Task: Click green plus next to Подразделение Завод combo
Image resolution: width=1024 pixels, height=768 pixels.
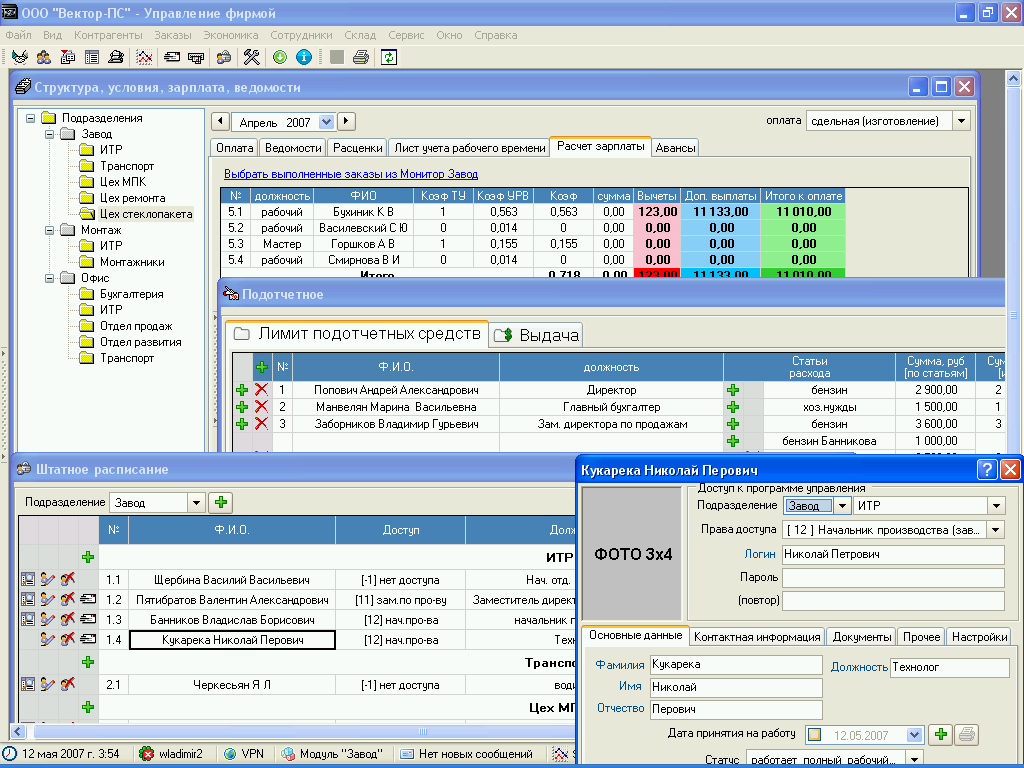Action: coord(221,502)
